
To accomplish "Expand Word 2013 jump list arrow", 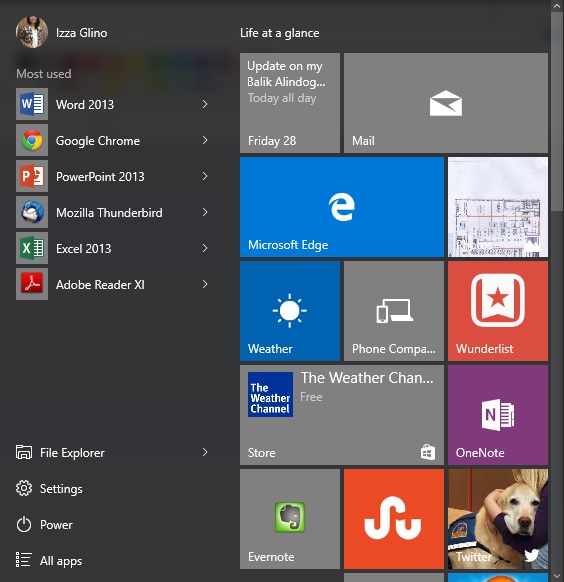I will (205, 104).
